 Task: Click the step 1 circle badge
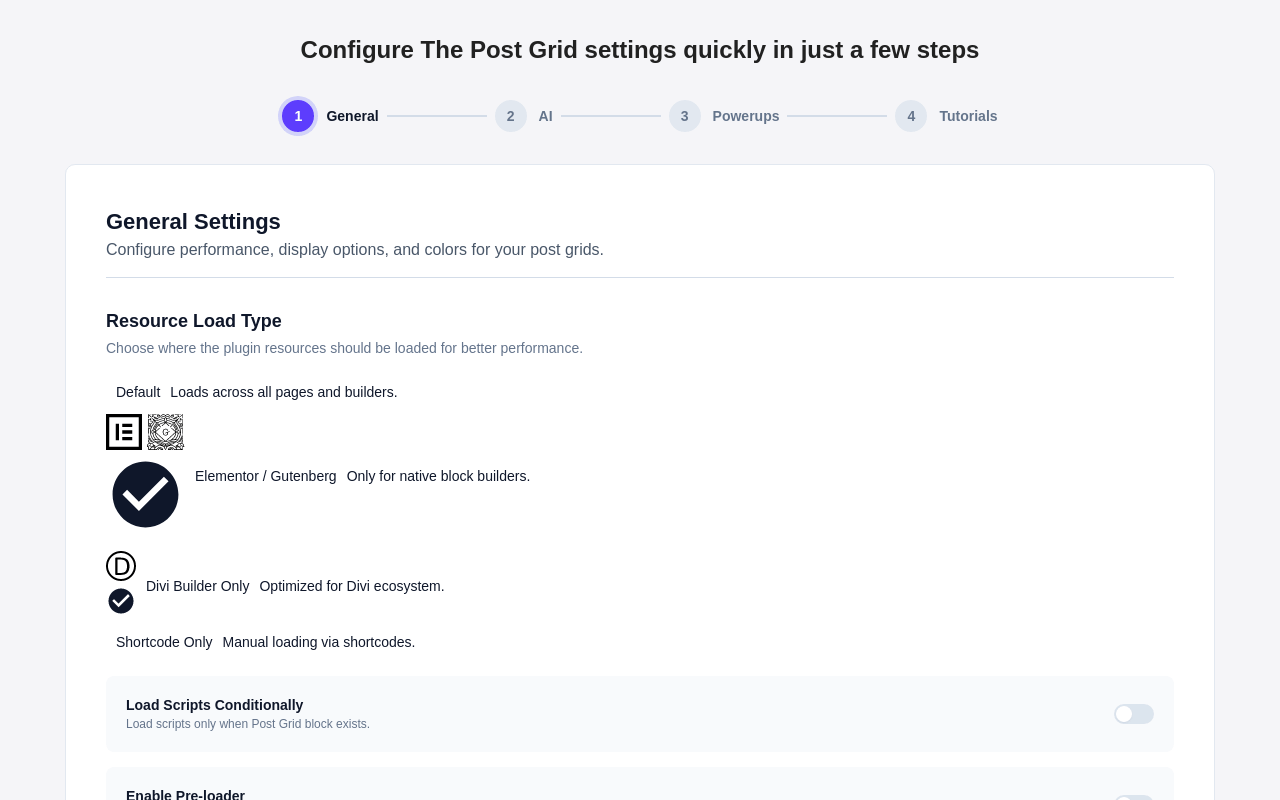pyautogui.click(x=298, y=116)
